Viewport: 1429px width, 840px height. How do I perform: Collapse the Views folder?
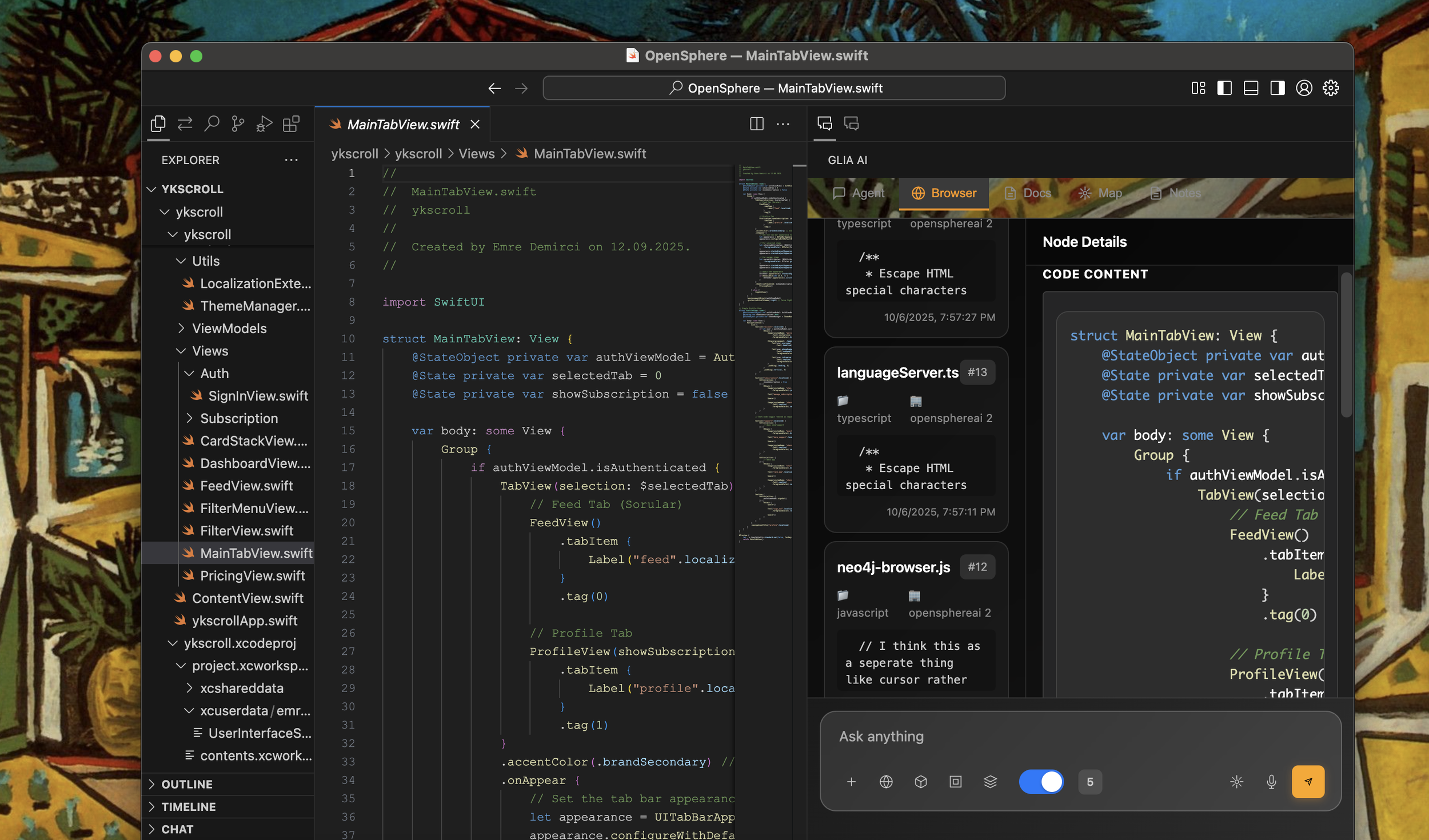coord(227,351)
